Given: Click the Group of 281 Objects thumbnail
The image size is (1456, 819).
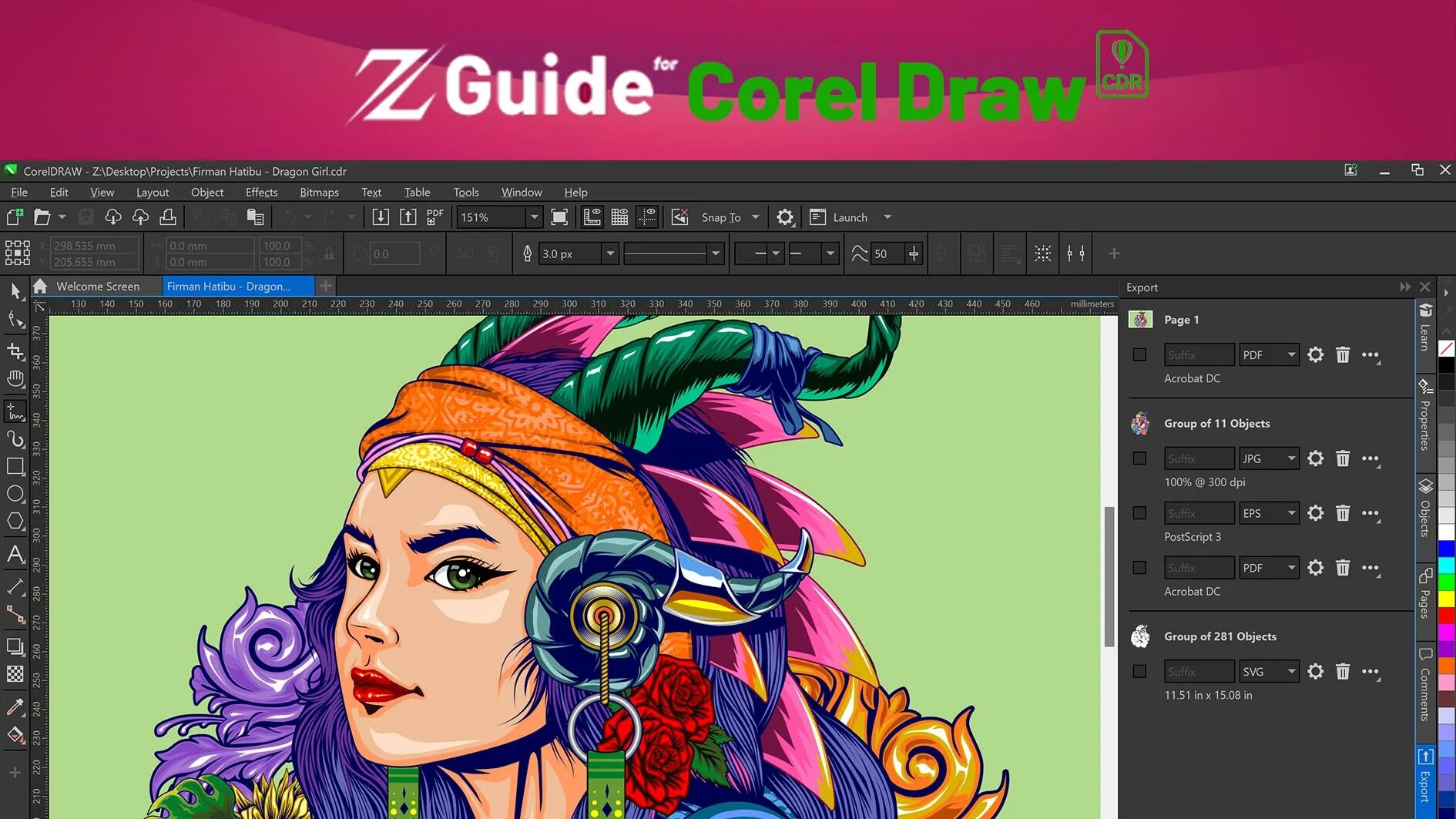Looking at the screenshot, I should tap(1140, 636).
